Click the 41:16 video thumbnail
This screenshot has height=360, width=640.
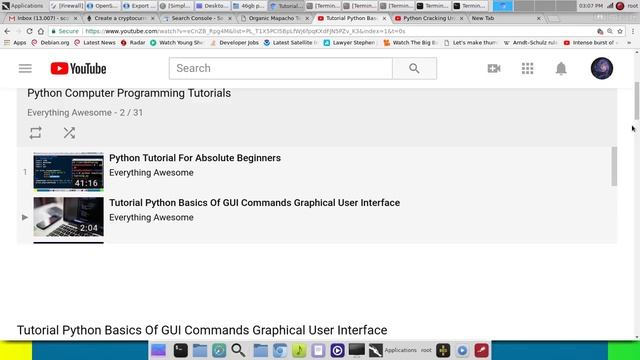pyautogui.click(x=69, y=172)
